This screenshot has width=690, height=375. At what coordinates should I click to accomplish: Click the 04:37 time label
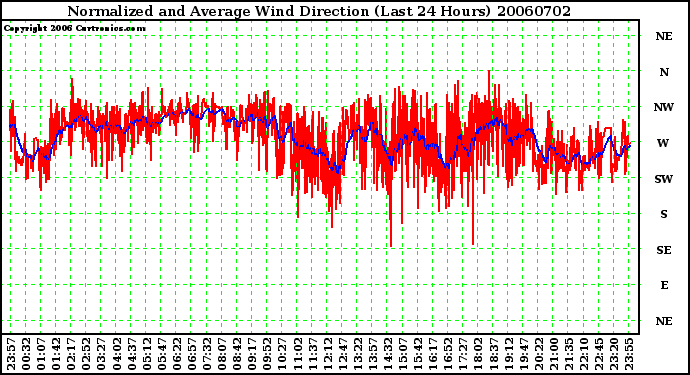coord(132,354)
